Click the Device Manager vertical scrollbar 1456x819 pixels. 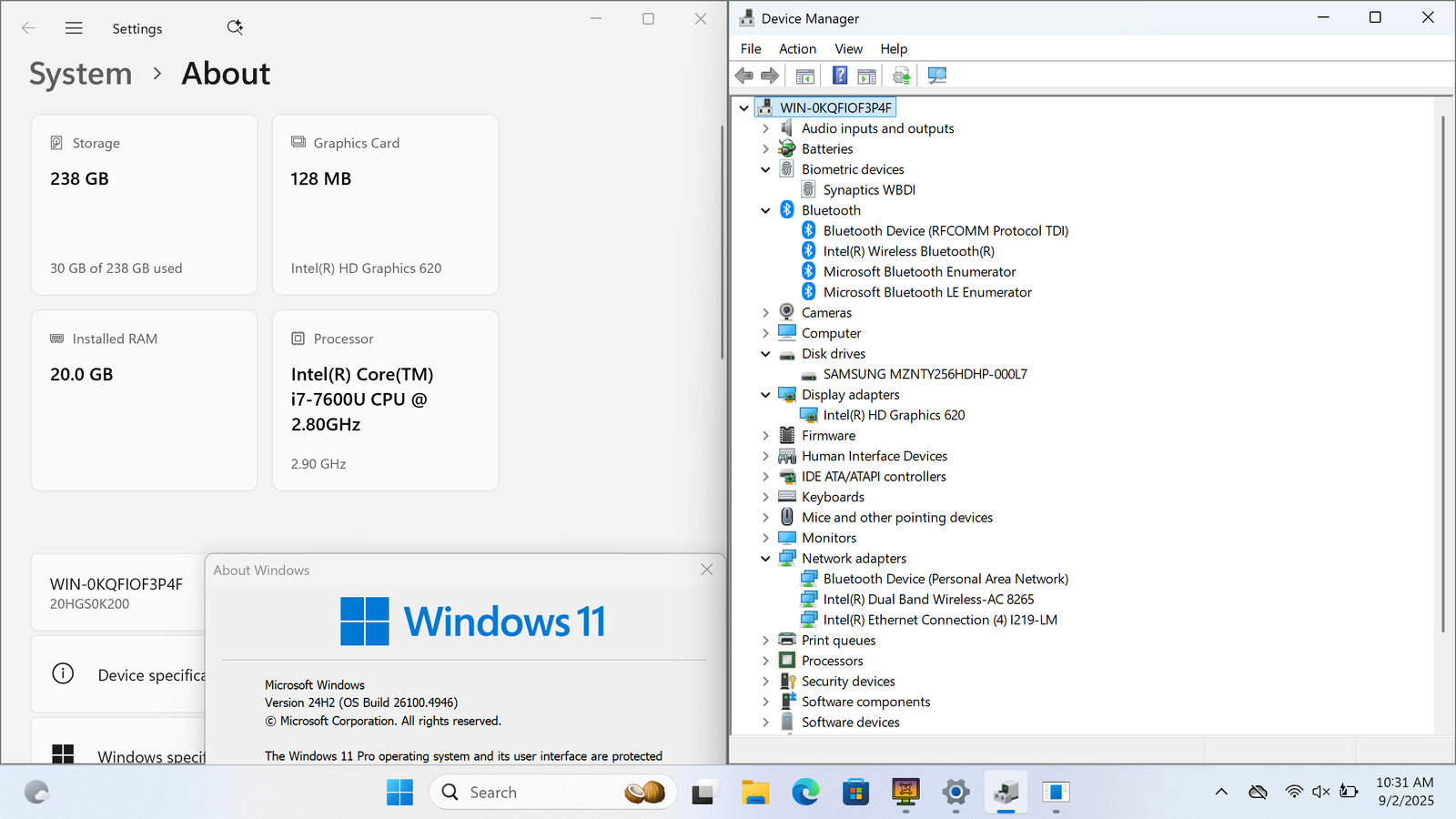pos(1443,373)
